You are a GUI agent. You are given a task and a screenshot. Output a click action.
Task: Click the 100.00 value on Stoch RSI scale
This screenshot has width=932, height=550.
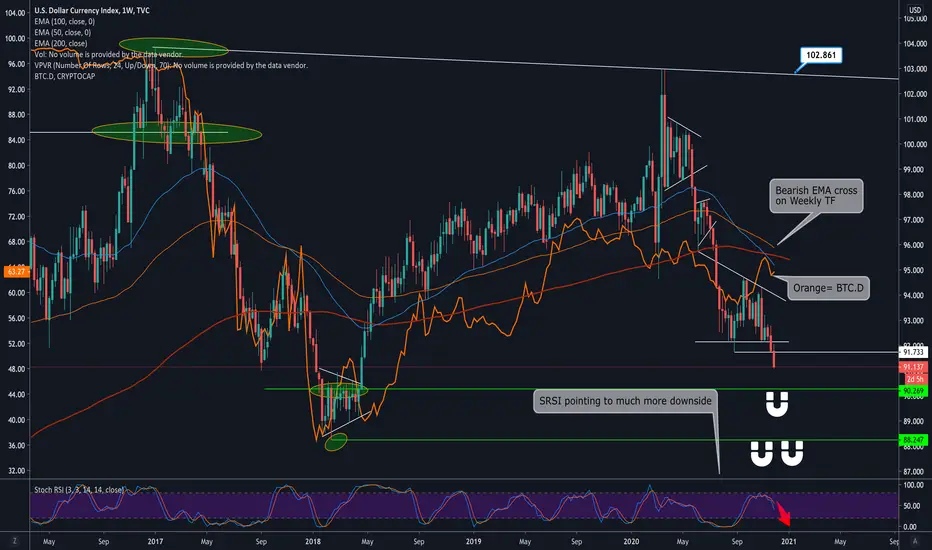click(x=914, y=485)
